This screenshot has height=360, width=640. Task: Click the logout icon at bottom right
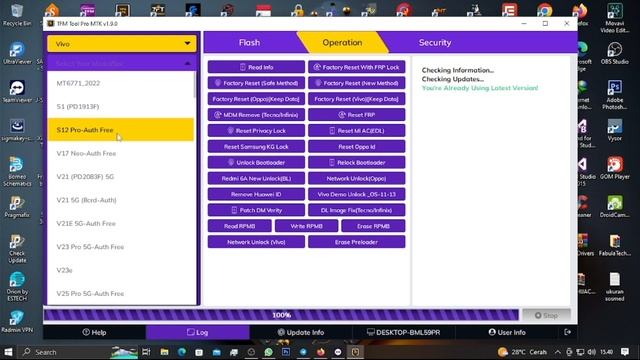[567, 332]
